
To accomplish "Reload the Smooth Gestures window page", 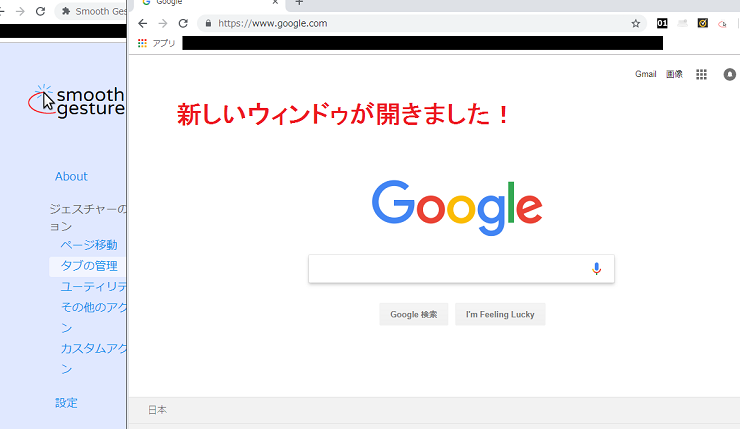I will coord(41,11).
